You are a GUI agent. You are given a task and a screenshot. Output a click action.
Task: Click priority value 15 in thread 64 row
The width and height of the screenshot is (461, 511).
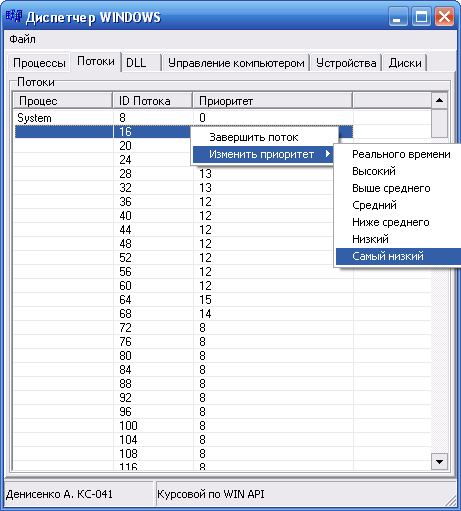point(205,300)
